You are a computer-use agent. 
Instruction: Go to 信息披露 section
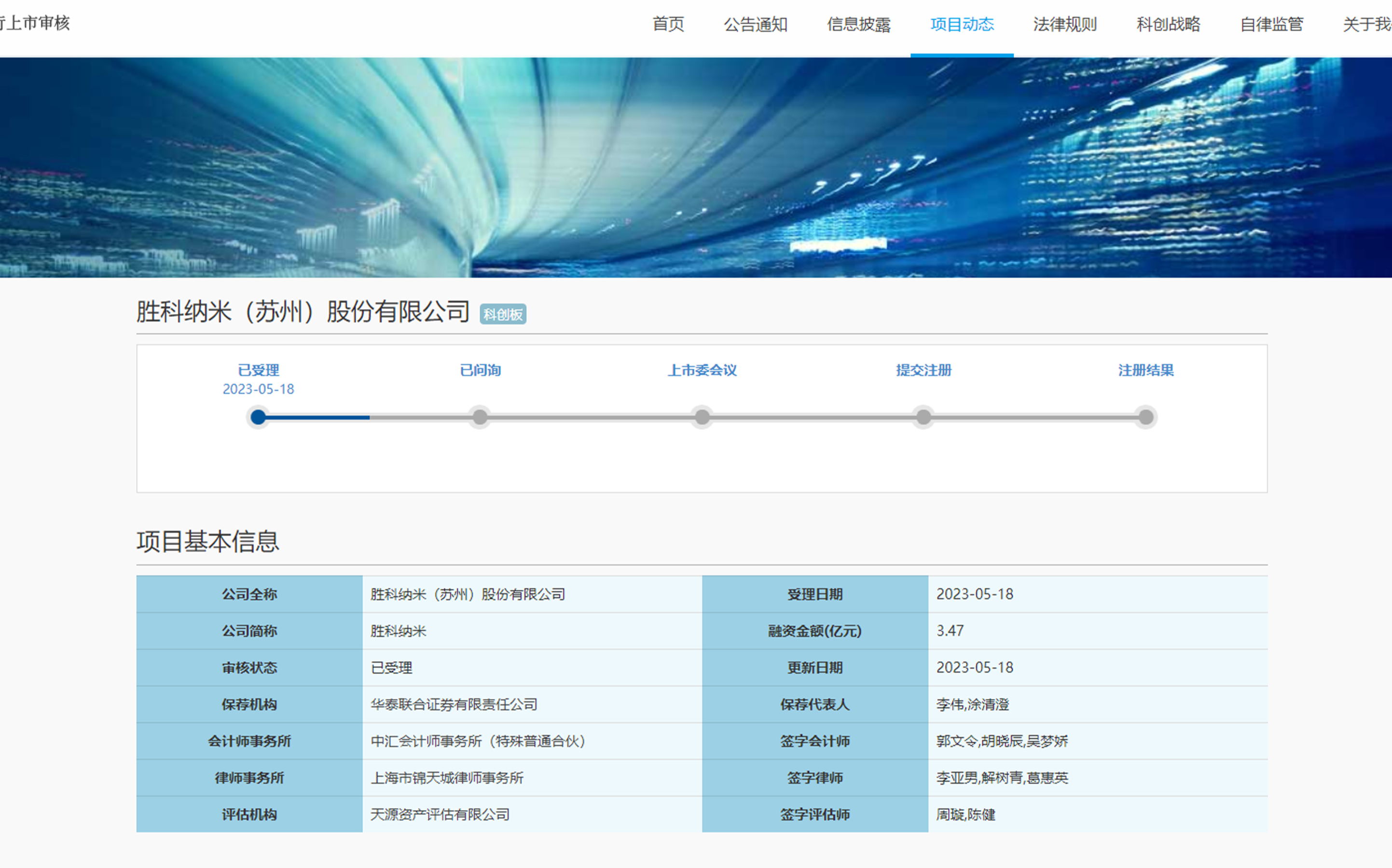858,24
